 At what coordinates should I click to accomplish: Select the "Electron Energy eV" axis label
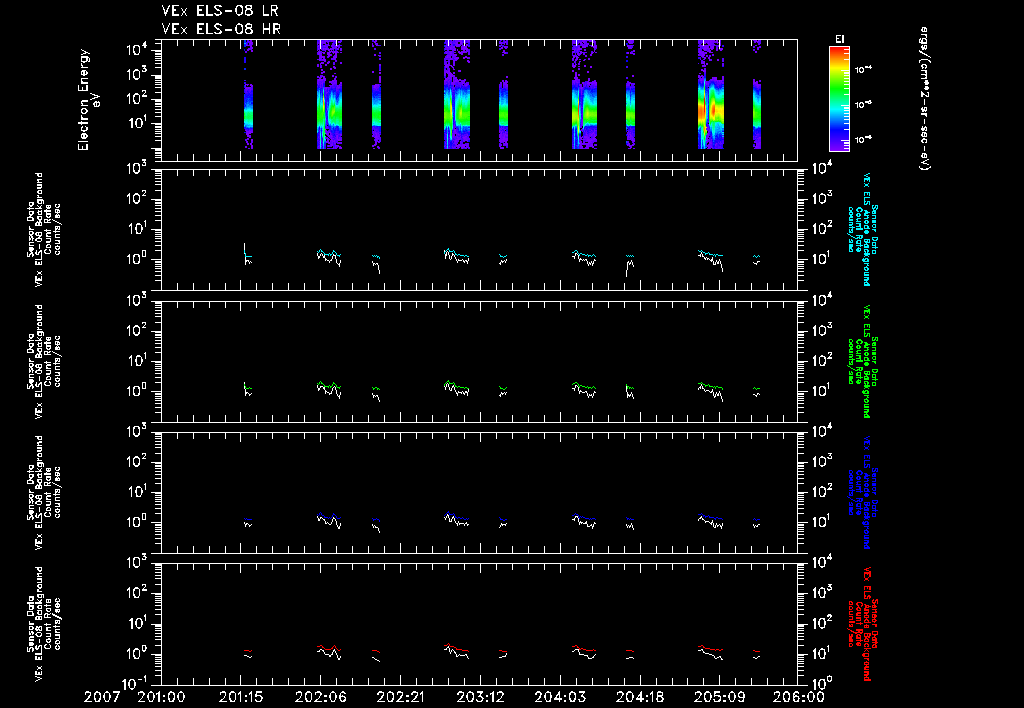pos(88,100)
